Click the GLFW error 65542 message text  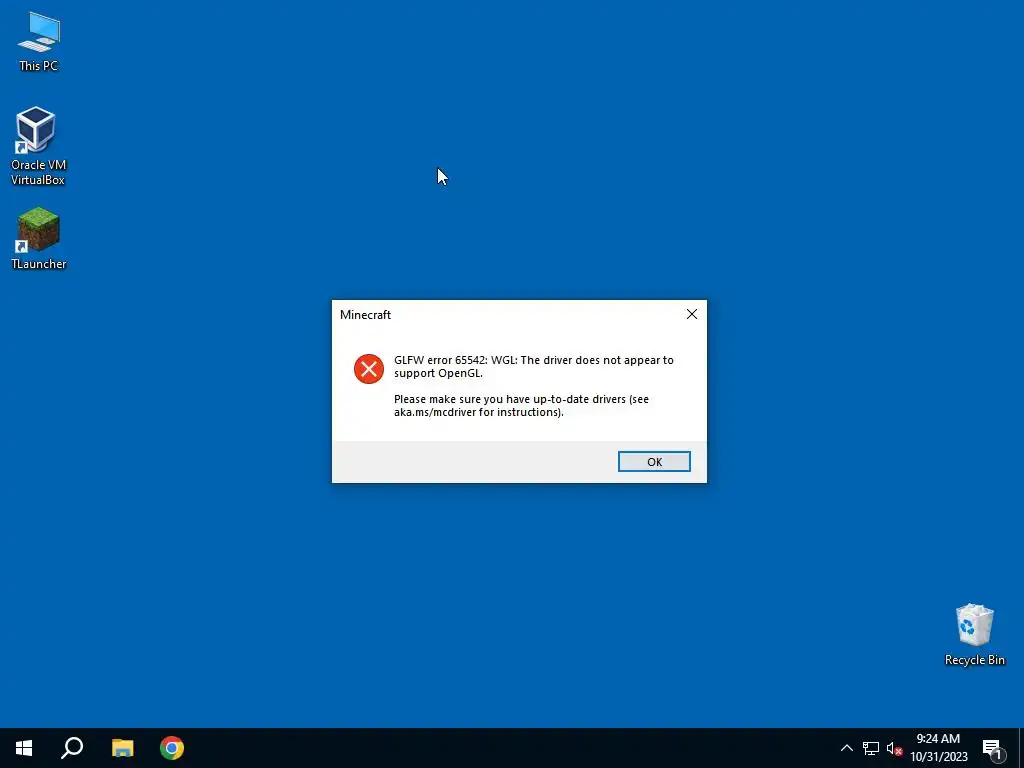pos(534,366)
